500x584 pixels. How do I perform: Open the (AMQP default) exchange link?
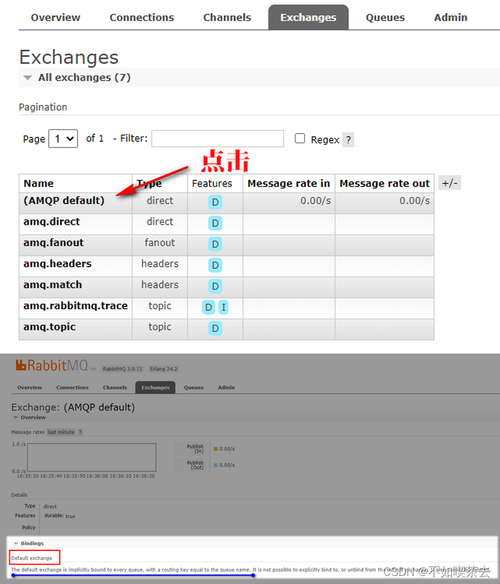pos(64,200)
